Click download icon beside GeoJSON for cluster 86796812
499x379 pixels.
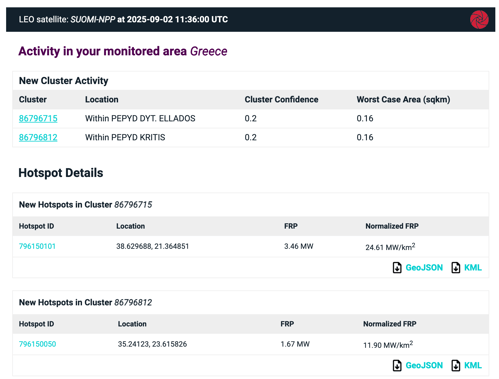[397, 365]
